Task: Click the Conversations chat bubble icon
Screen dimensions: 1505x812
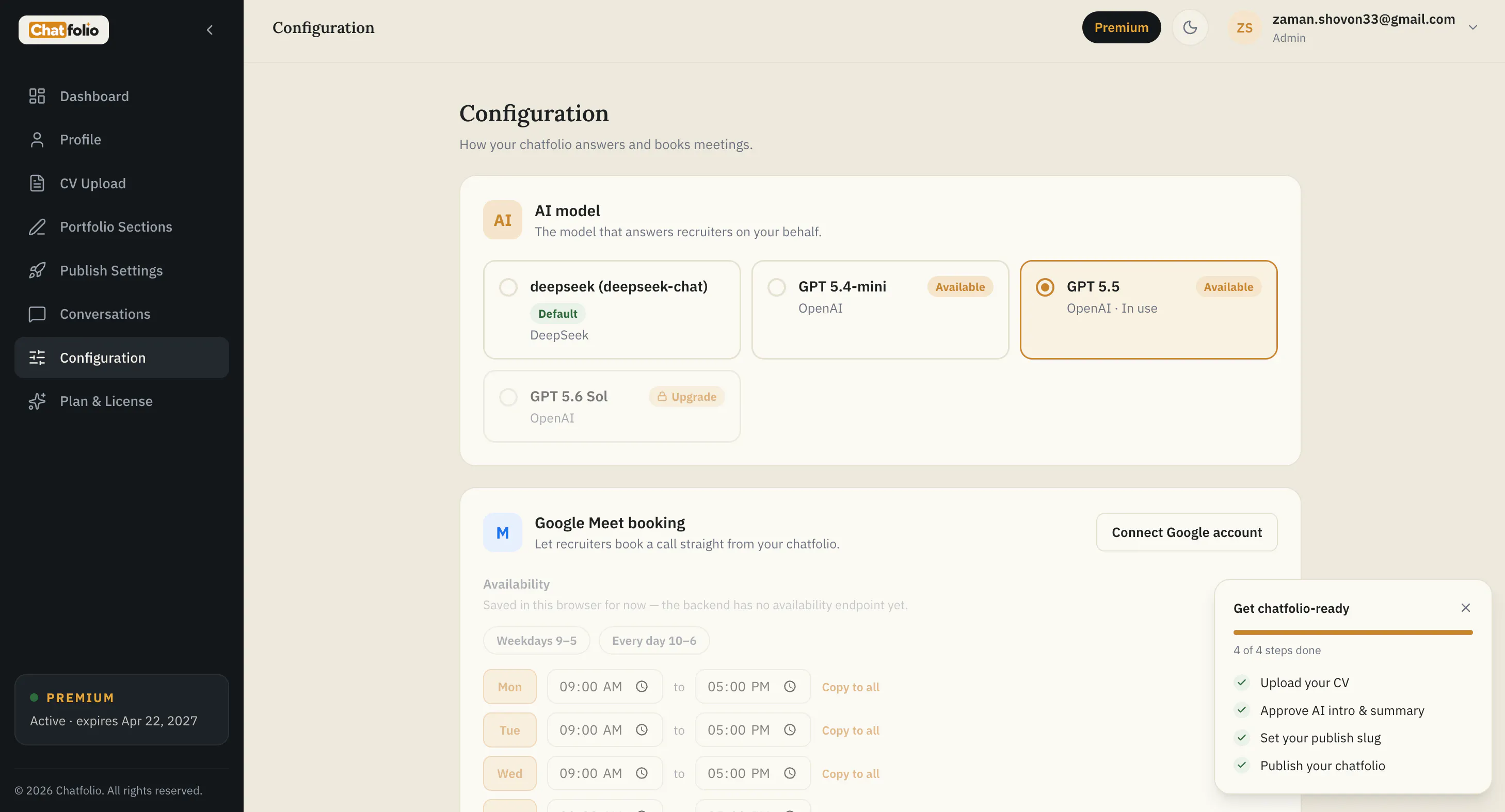Action: [x=37, y=314]
